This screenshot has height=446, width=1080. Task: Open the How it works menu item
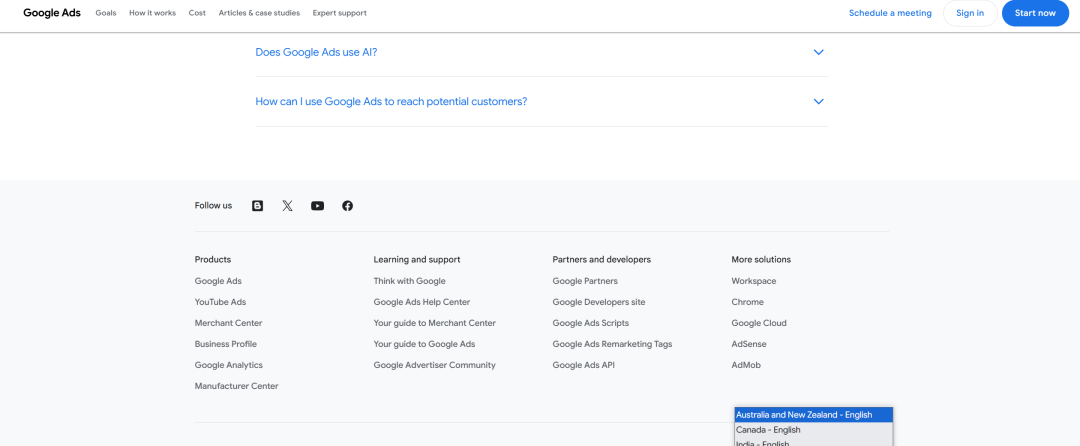pos(152,13)
